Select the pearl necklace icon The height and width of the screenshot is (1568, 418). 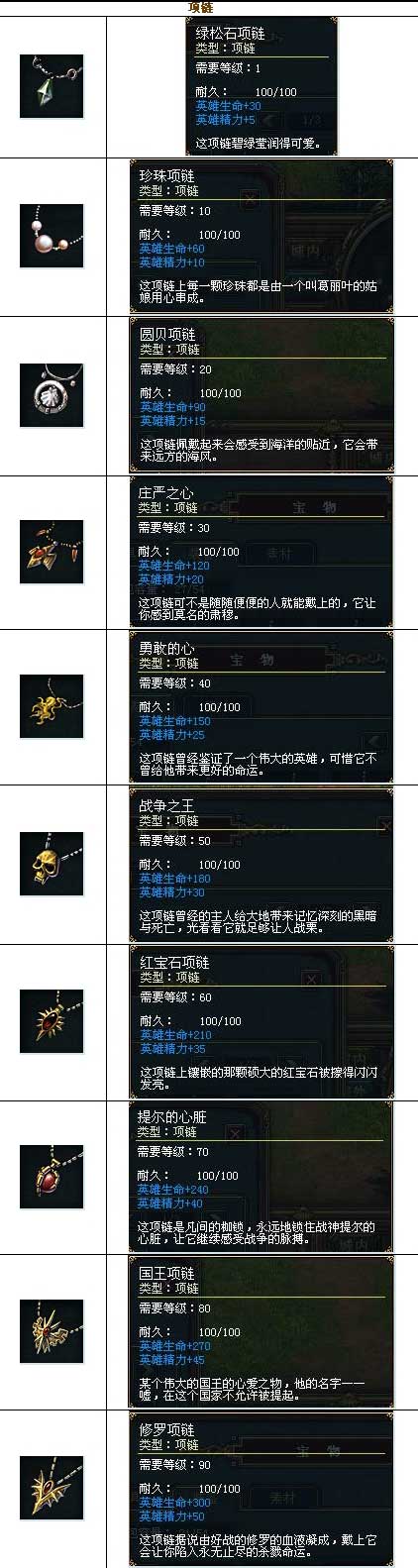tap(52, 236)
